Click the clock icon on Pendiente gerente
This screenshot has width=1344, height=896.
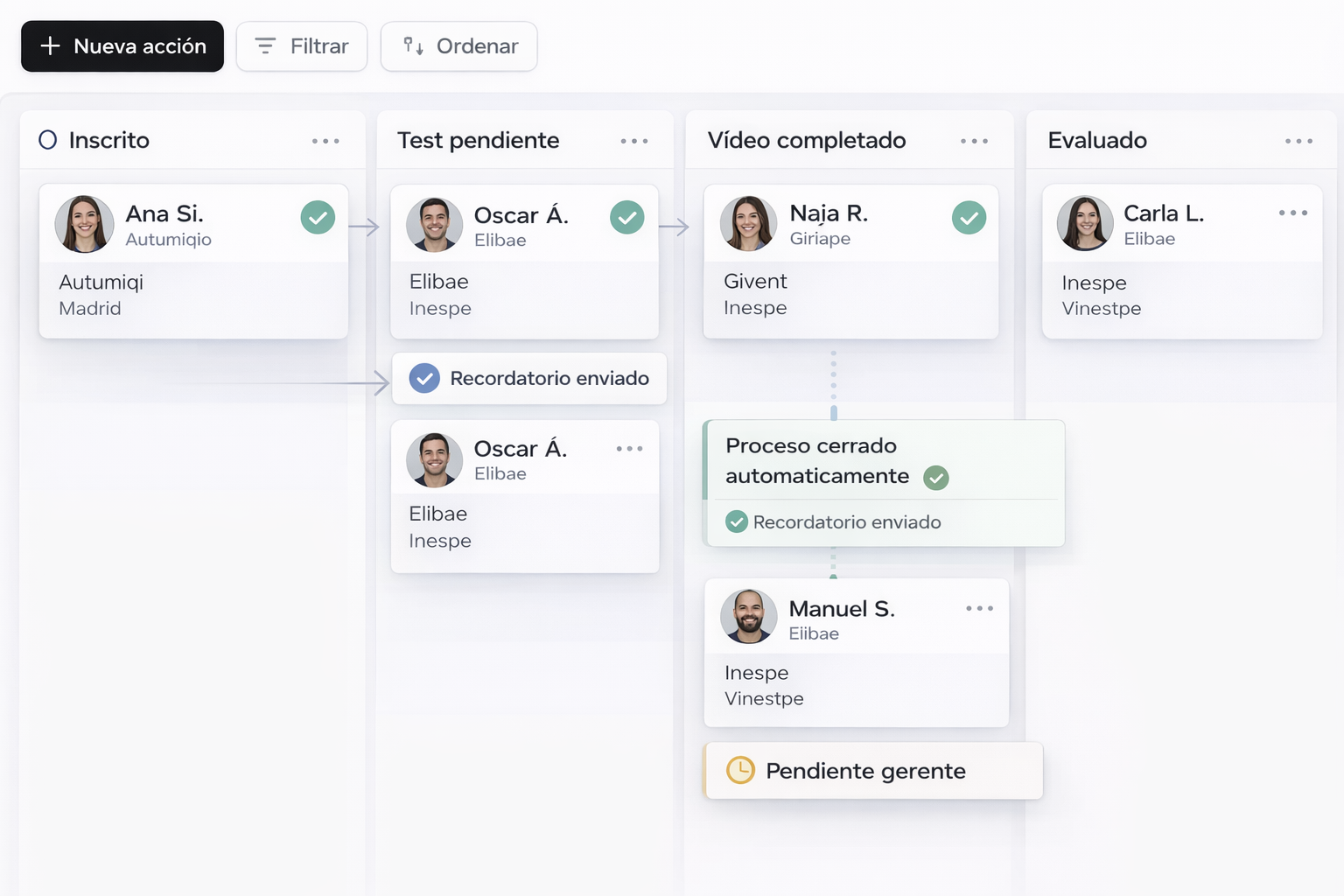pos(740,770)
